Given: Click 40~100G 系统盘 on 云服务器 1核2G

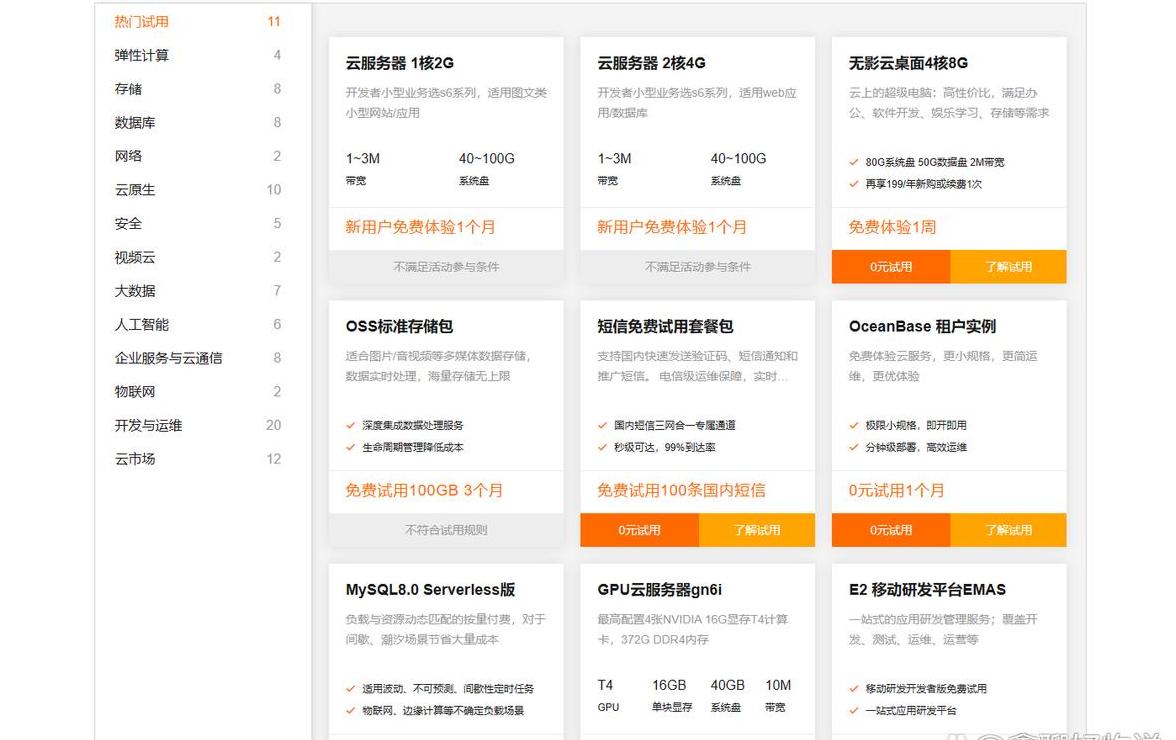Looking at the screenshot, I should point(487,169).
